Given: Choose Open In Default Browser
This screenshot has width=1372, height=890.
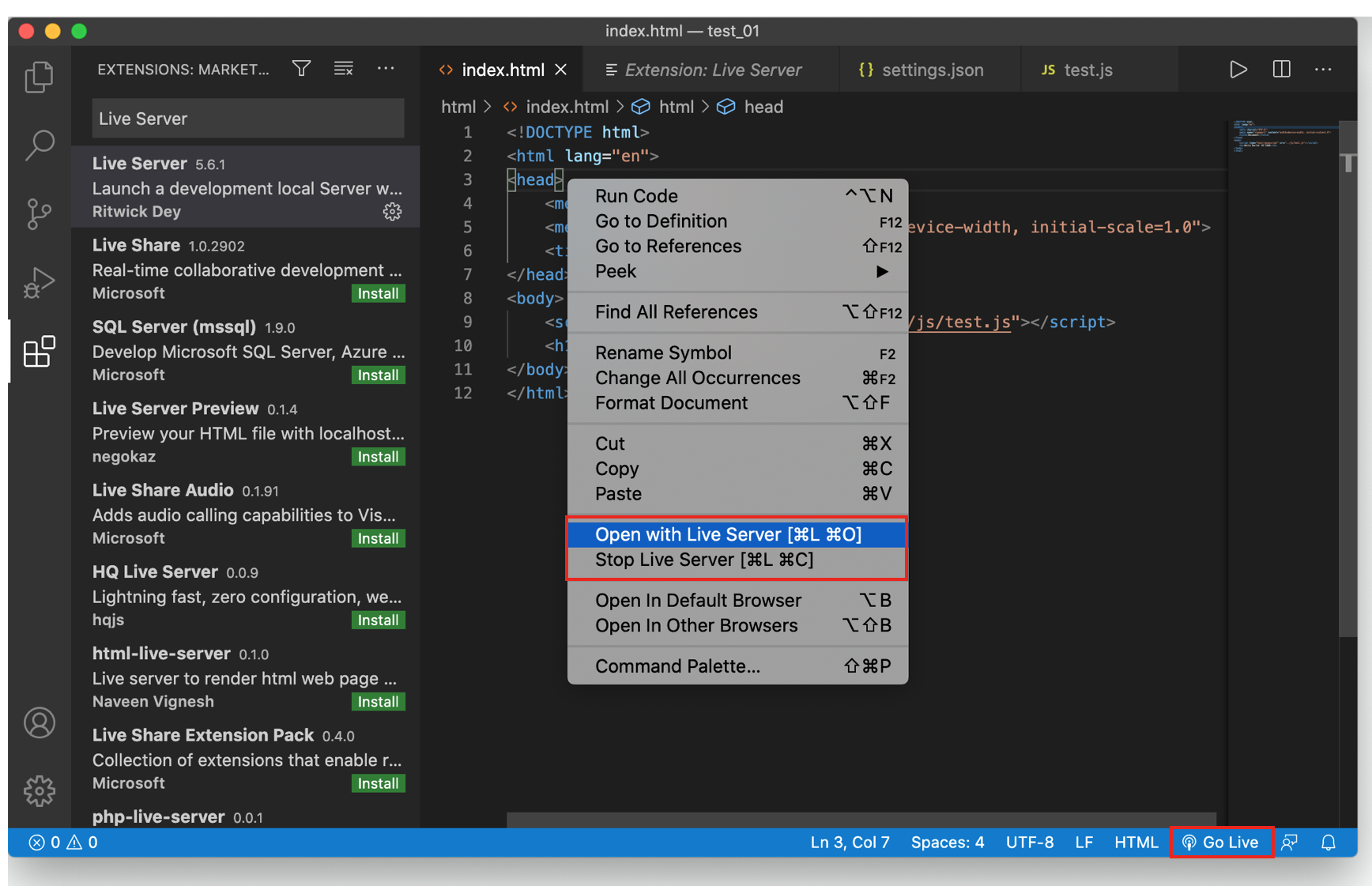Looking at the screenshot, I should (737, 601).
